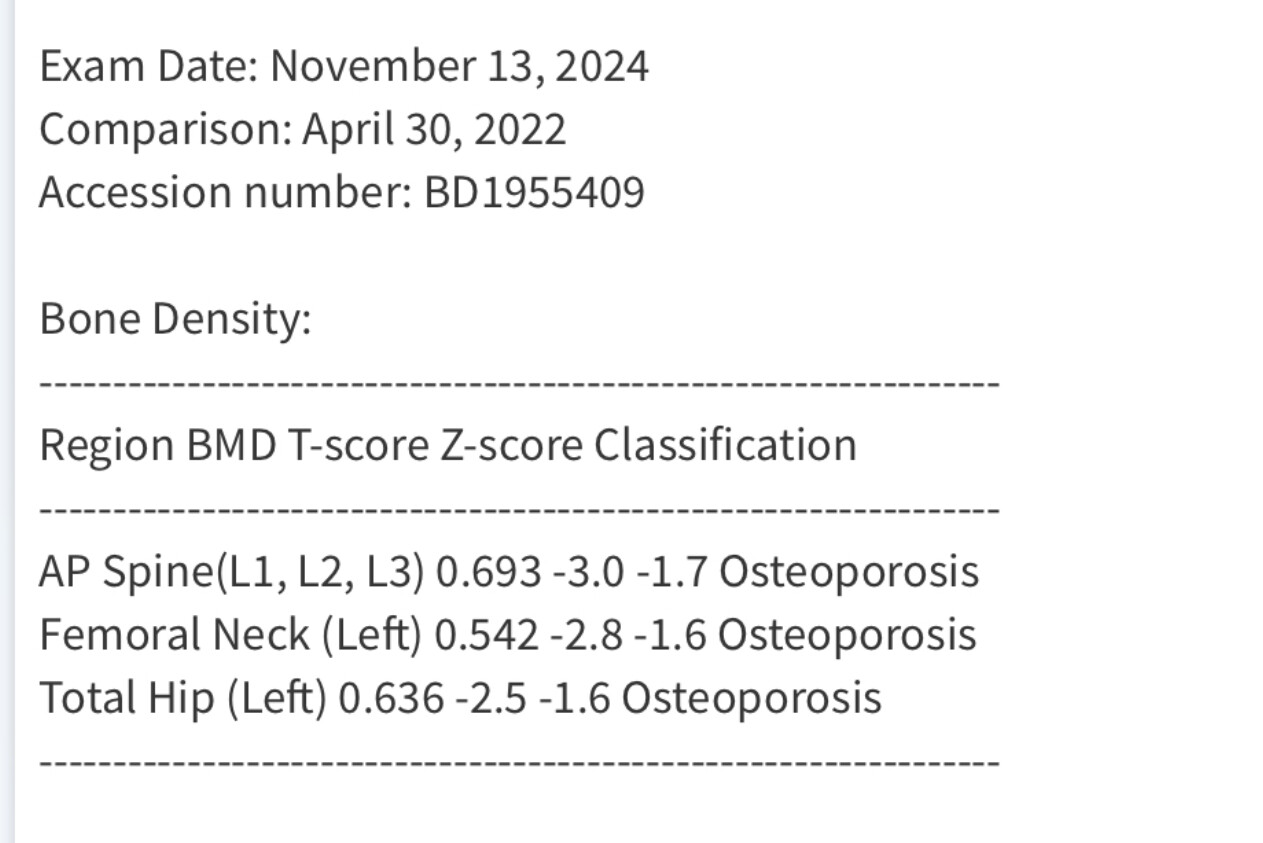Click the "Total Hip (Left)" row label
Viewport: 1263px width, 843px height.
click(182, 698)
